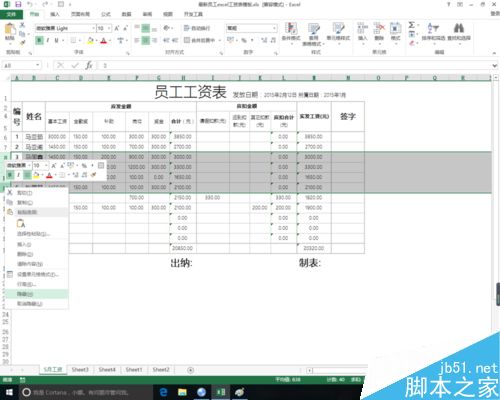Open the number format combo box

coord(252,28)
